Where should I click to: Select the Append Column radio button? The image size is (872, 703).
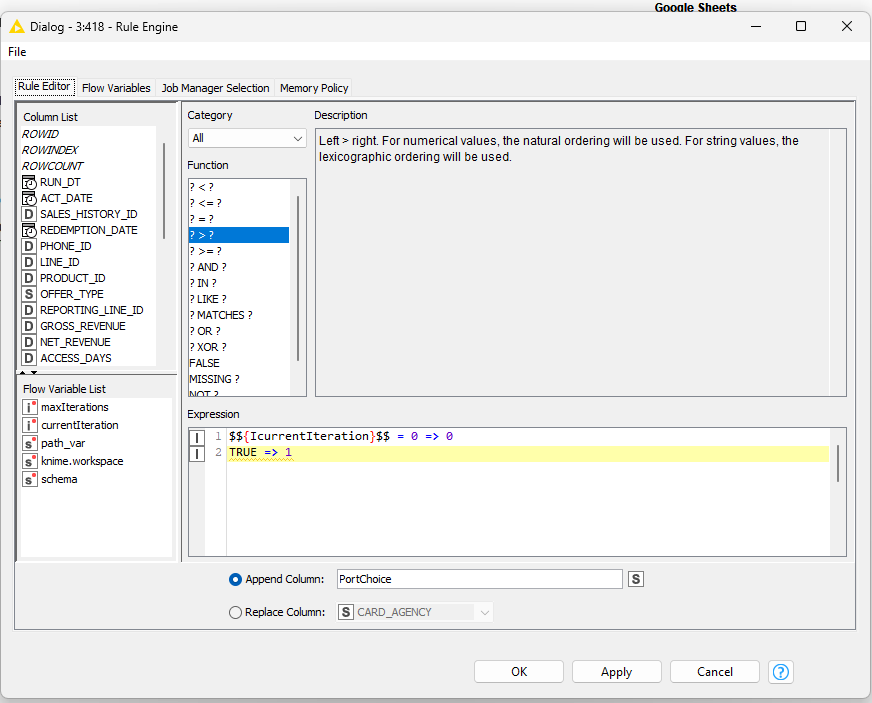click(236, 579)
